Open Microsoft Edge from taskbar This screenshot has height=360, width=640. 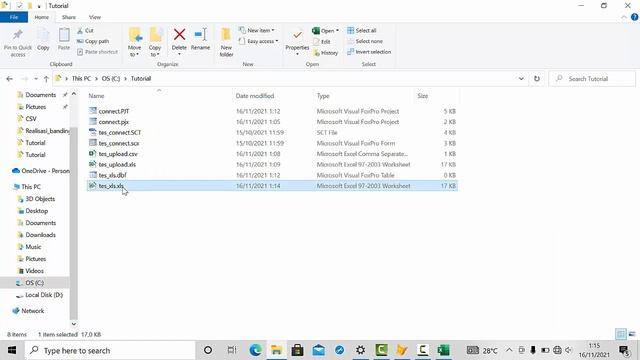coord(256,350)
